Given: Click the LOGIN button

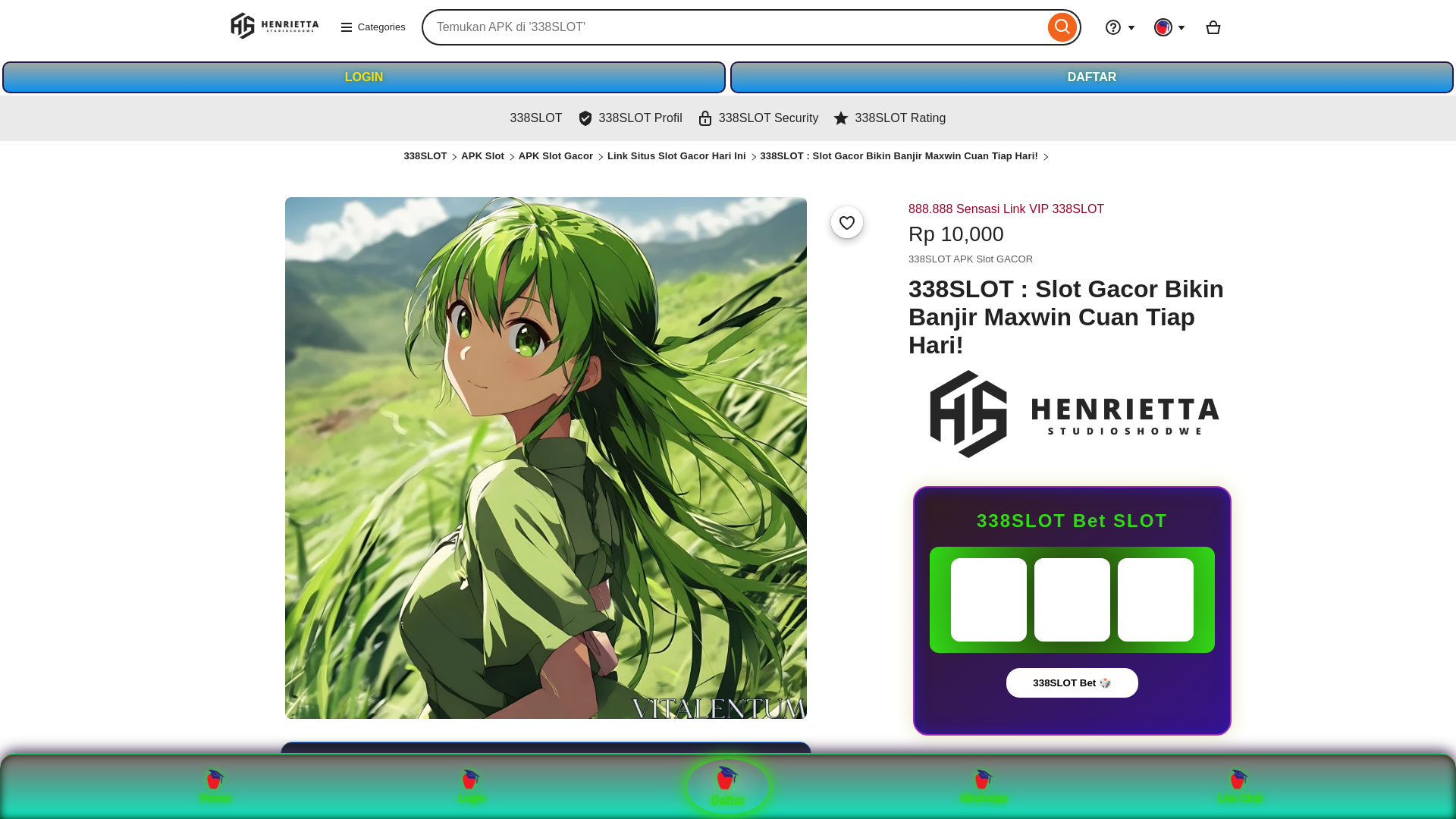Looking at the screenshot, I should (364, 77).
